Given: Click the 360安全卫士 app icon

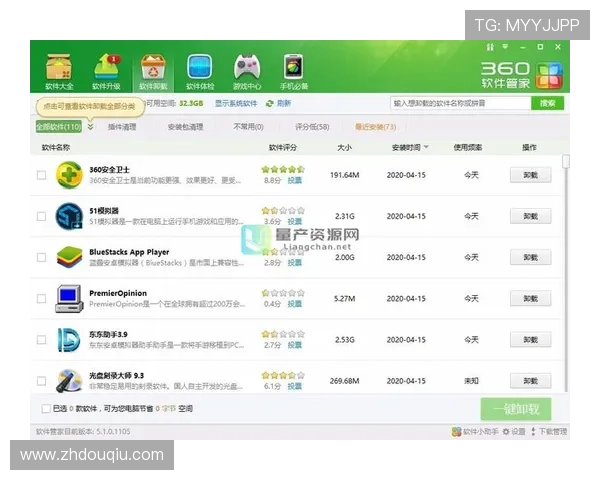Looking at the screenshot, I should click(x=69, y=175).
